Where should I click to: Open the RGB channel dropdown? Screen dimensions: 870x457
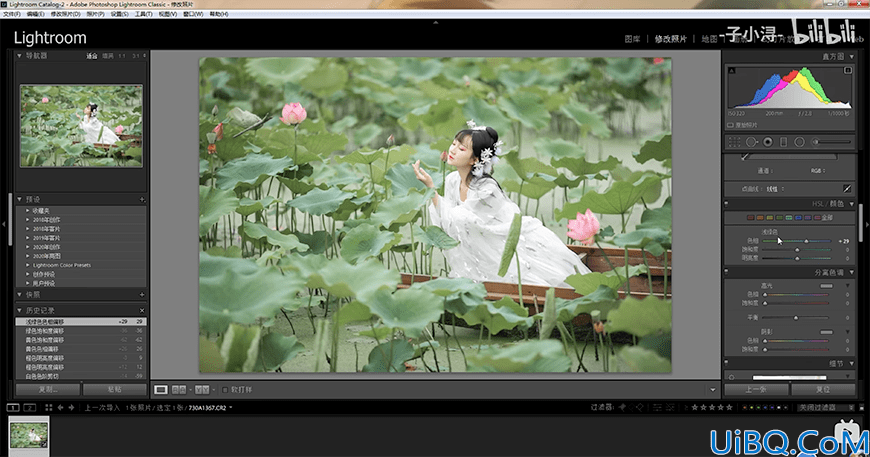point(818,171)
